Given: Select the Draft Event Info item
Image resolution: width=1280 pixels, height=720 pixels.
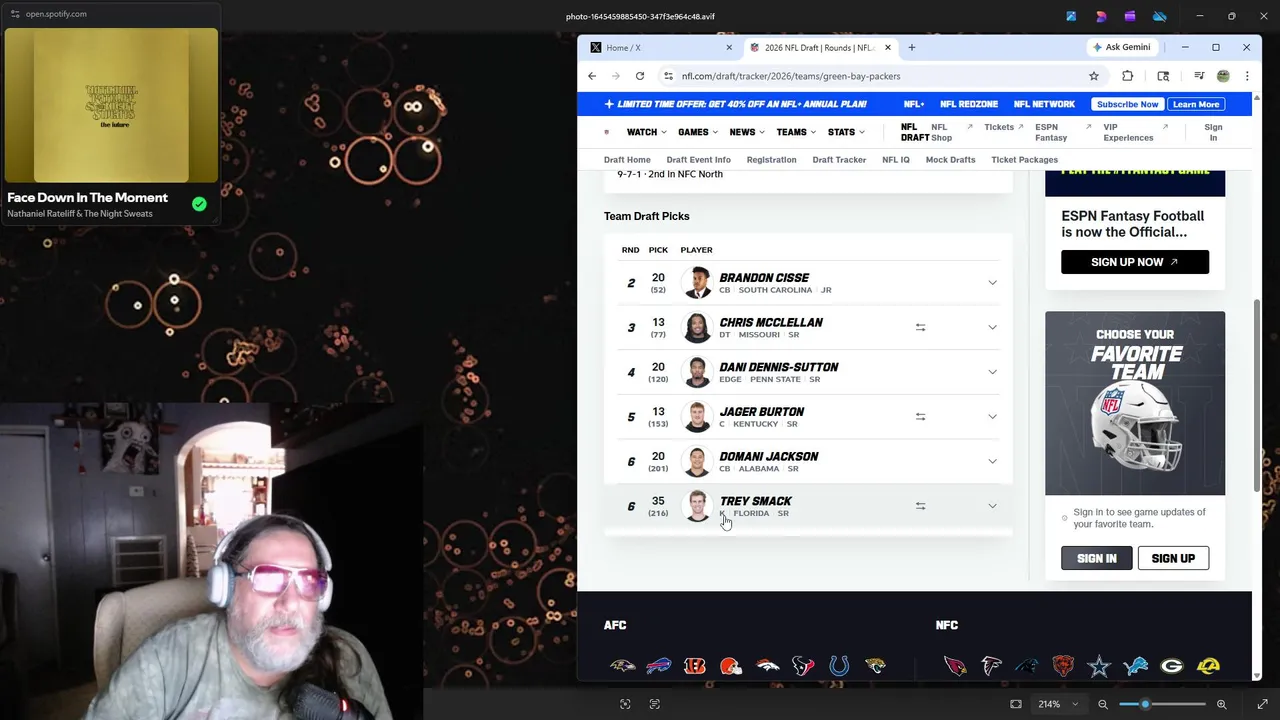Looking at the screenshot, I should (698, 160).
